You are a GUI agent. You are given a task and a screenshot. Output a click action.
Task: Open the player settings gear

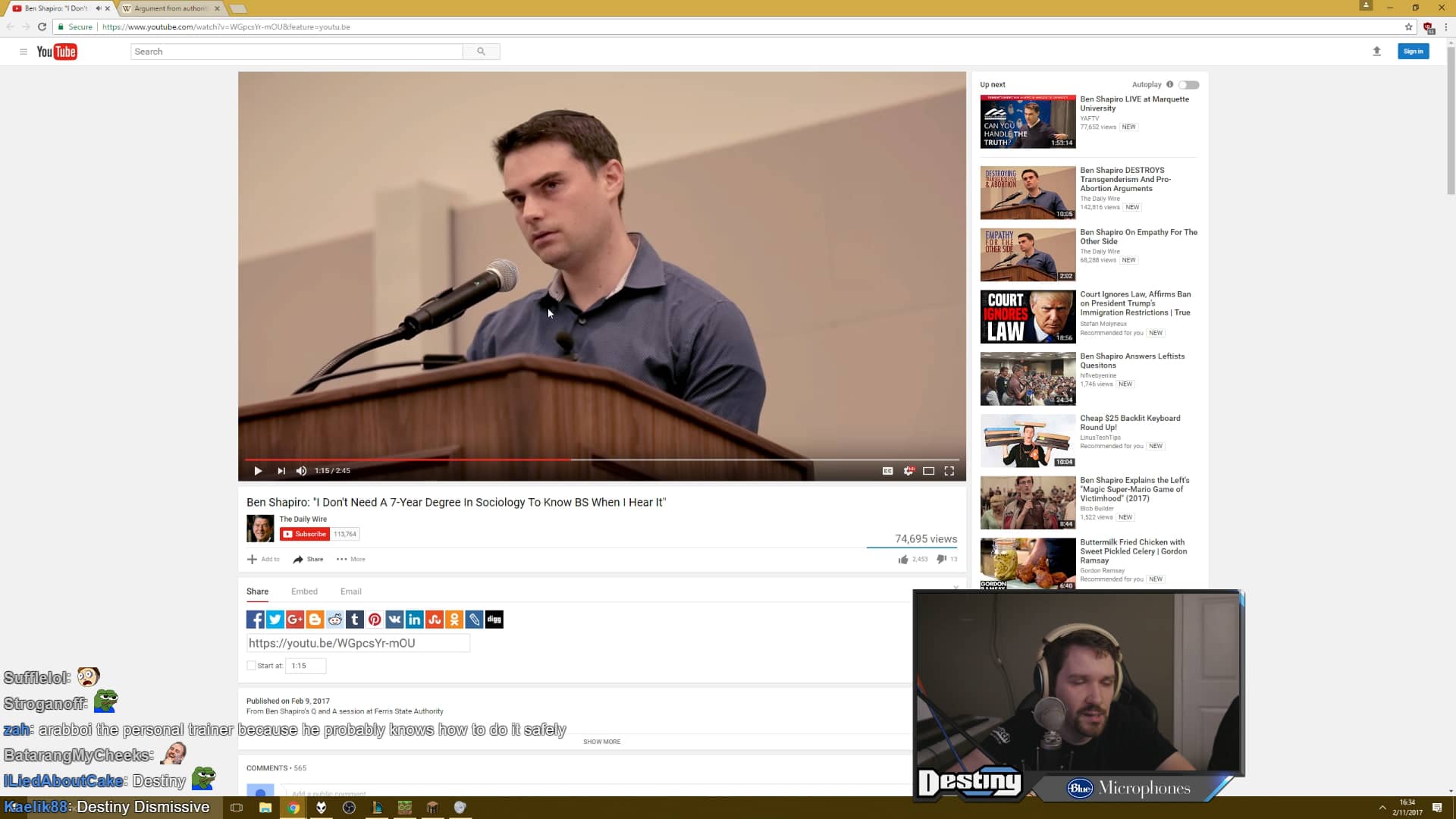(x=908, y=471)
